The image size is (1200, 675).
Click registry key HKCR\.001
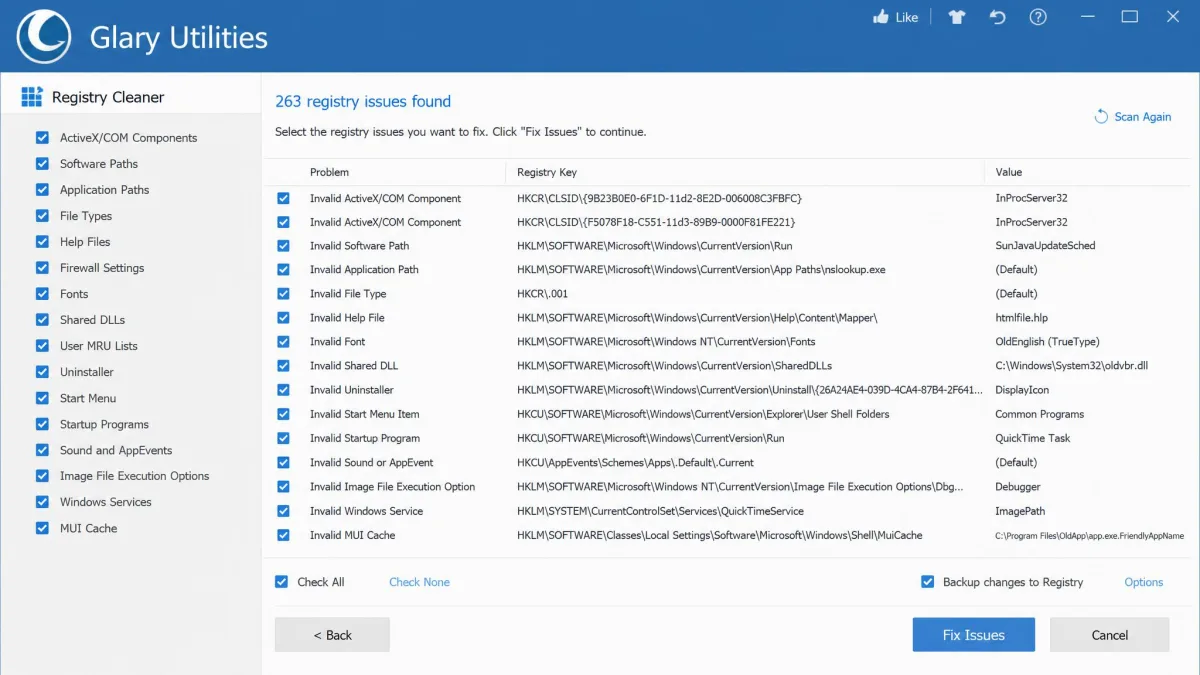point(541,294)
